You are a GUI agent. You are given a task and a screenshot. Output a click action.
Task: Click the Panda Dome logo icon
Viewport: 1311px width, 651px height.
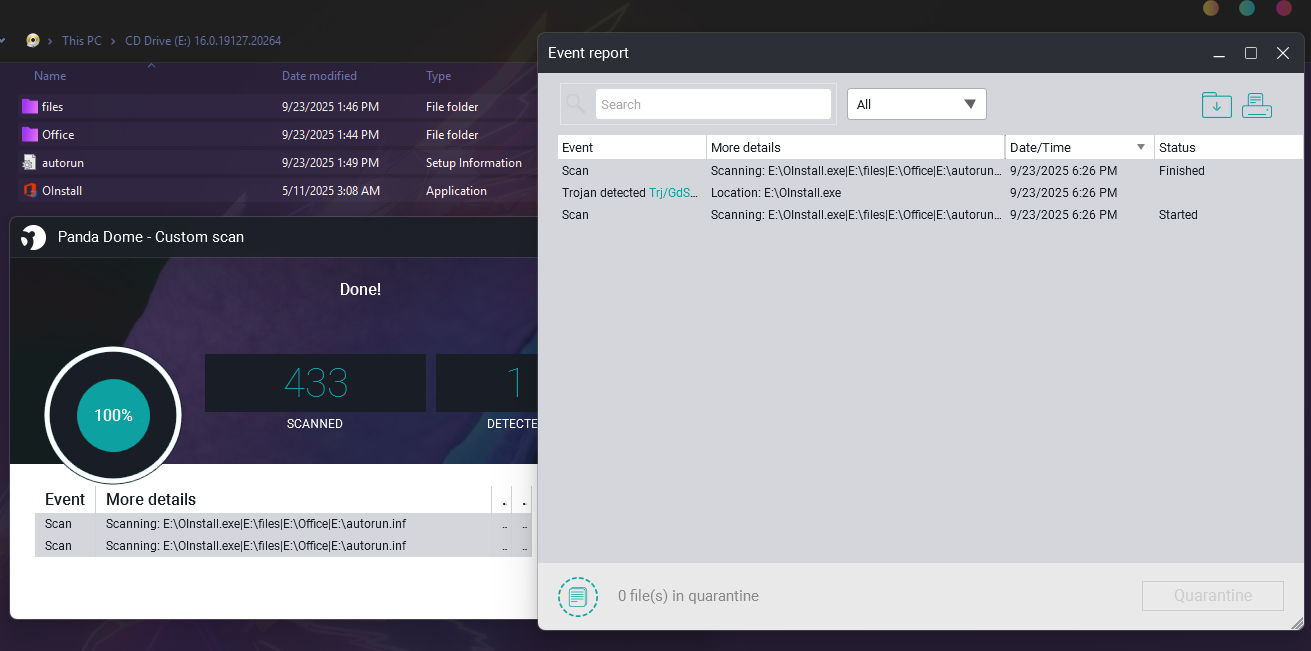pyautogui.click(x=33, y=237)
